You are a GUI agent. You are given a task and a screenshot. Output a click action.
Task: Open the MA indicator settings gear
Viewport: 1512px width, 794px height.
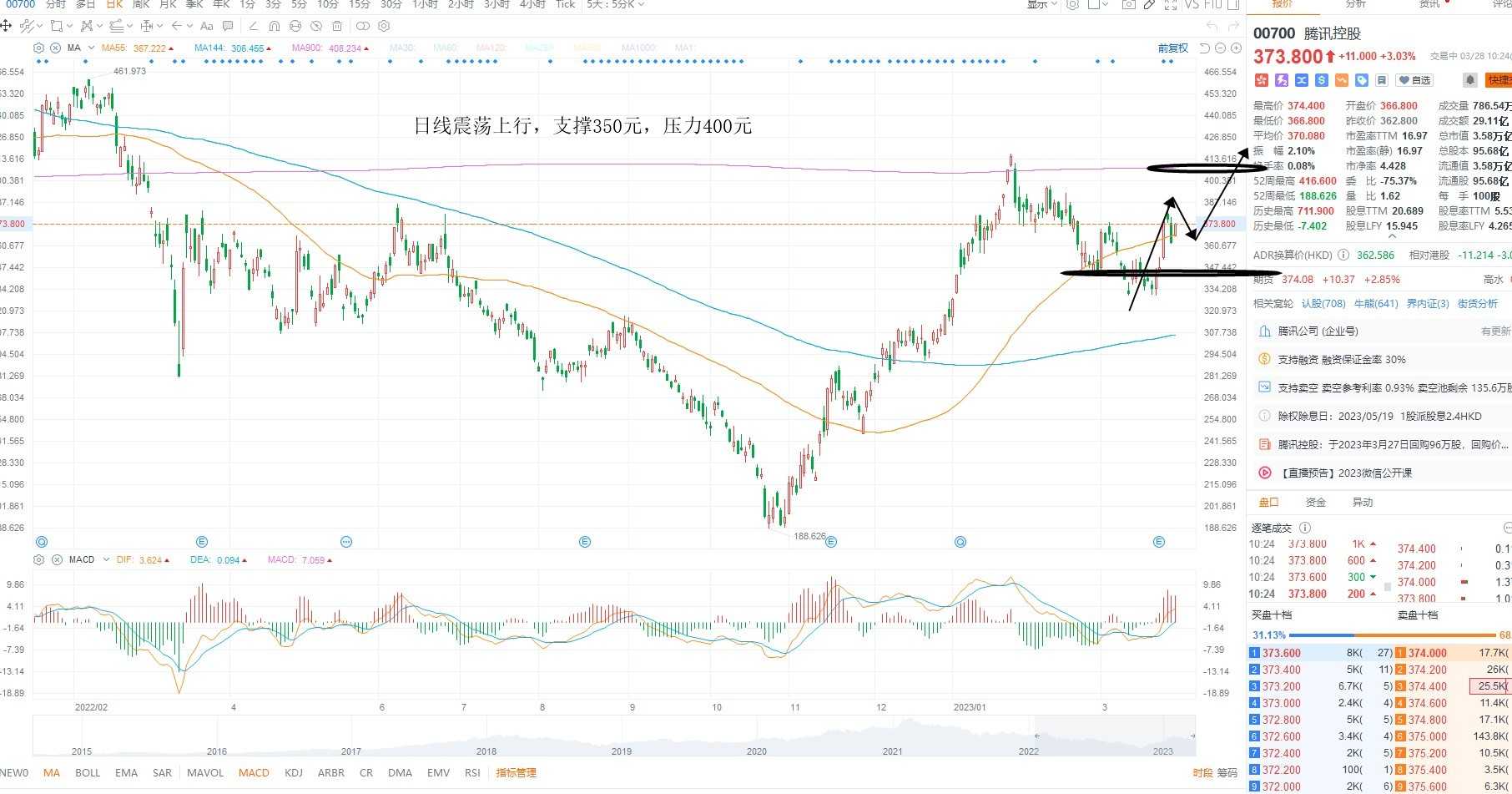[x=39, y=48]
